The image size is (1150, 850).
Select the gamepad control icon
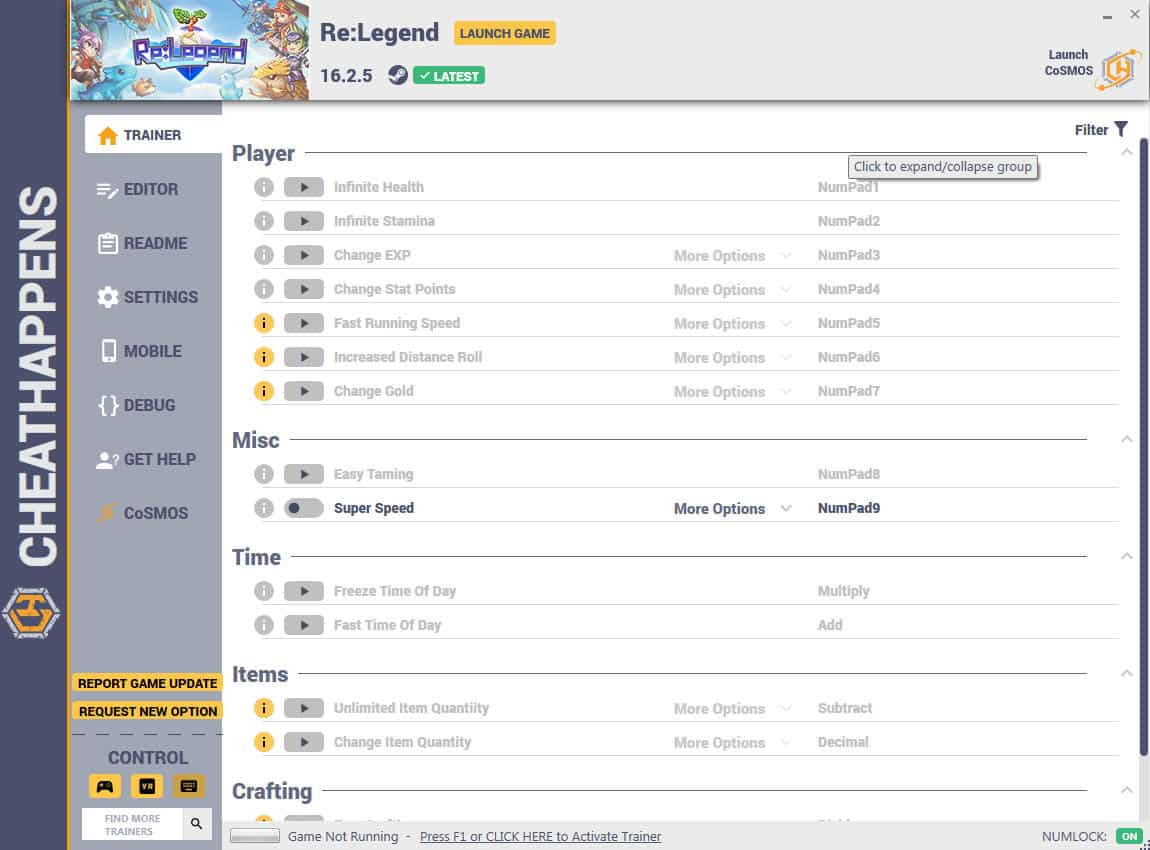(105, 786)
